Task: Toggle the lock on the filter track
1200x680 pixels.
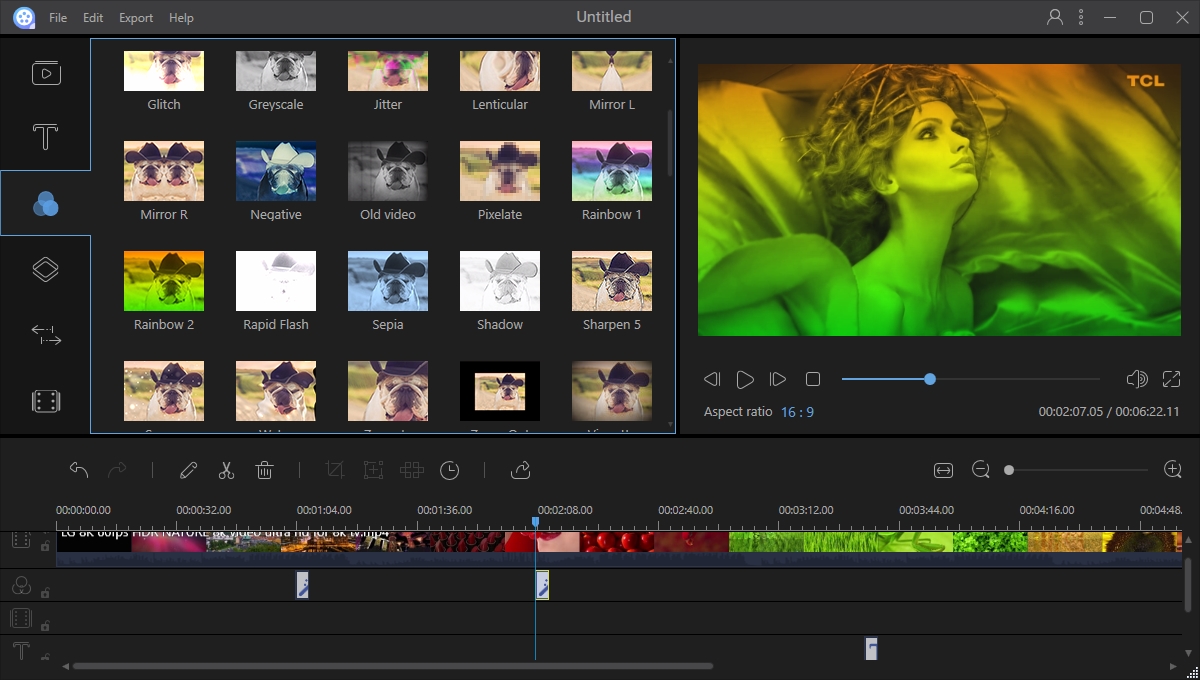Action: point(45,593)
